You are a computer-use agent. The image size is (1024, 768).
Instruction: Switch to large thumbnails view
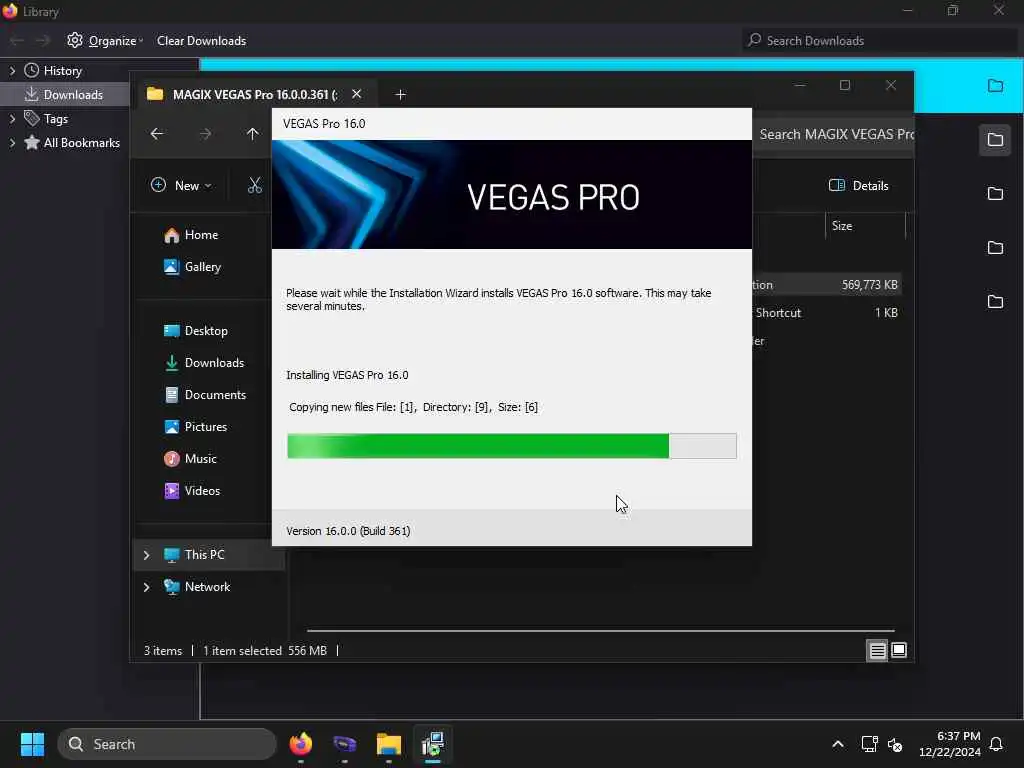[x=899, y=650]
